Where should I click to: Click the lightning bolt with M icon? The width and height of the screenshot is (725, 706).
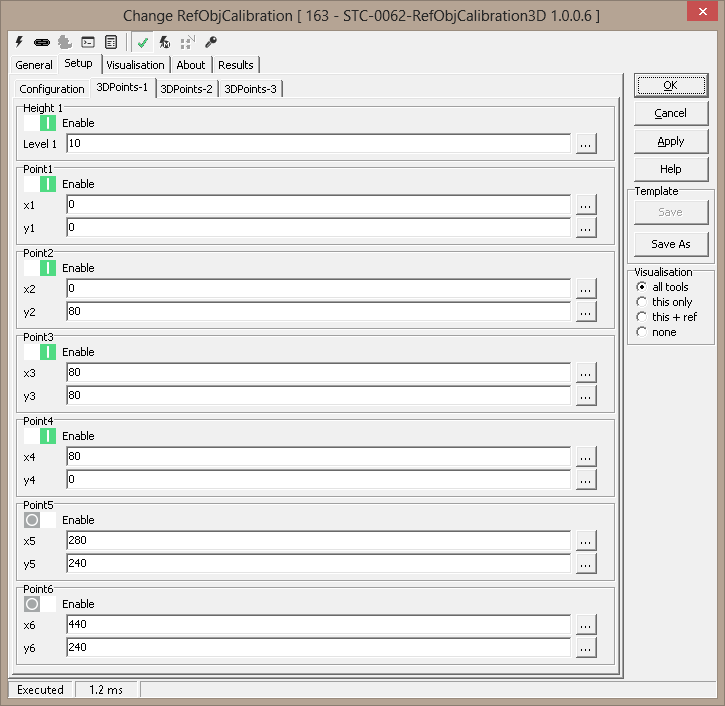pos(165,42)
